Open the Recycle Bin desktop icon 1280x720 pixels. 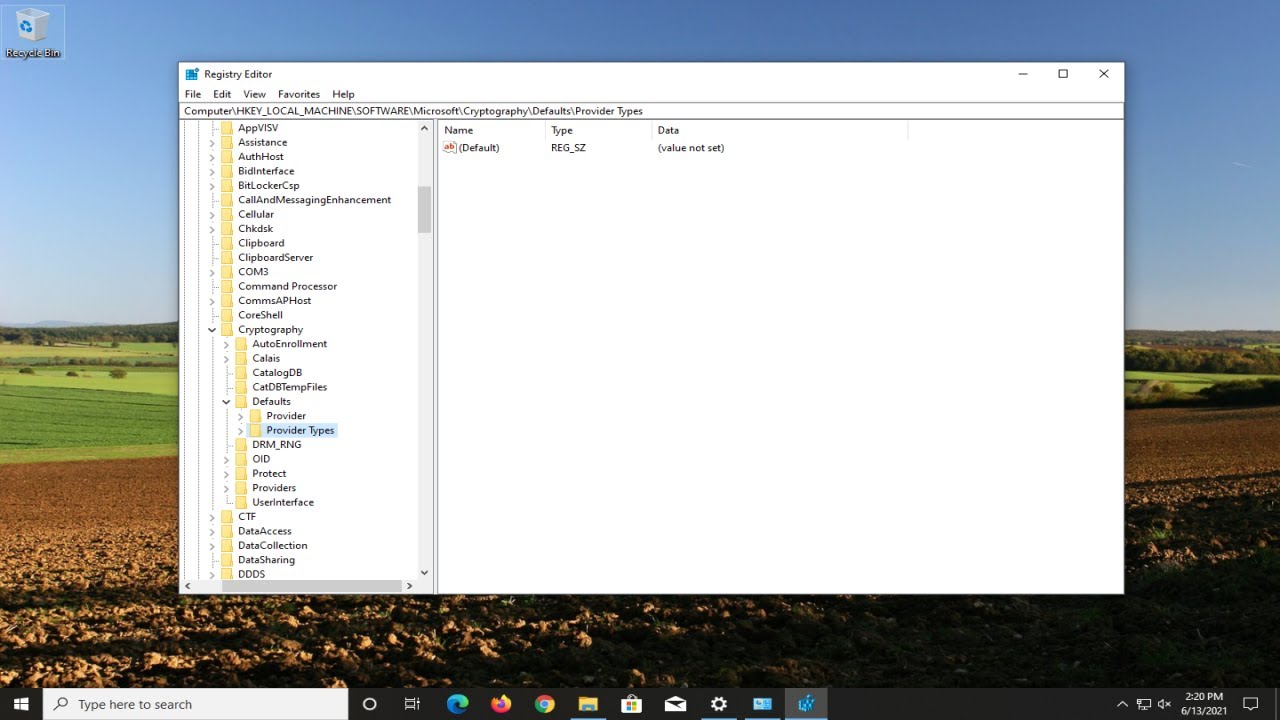coord(33,32)
